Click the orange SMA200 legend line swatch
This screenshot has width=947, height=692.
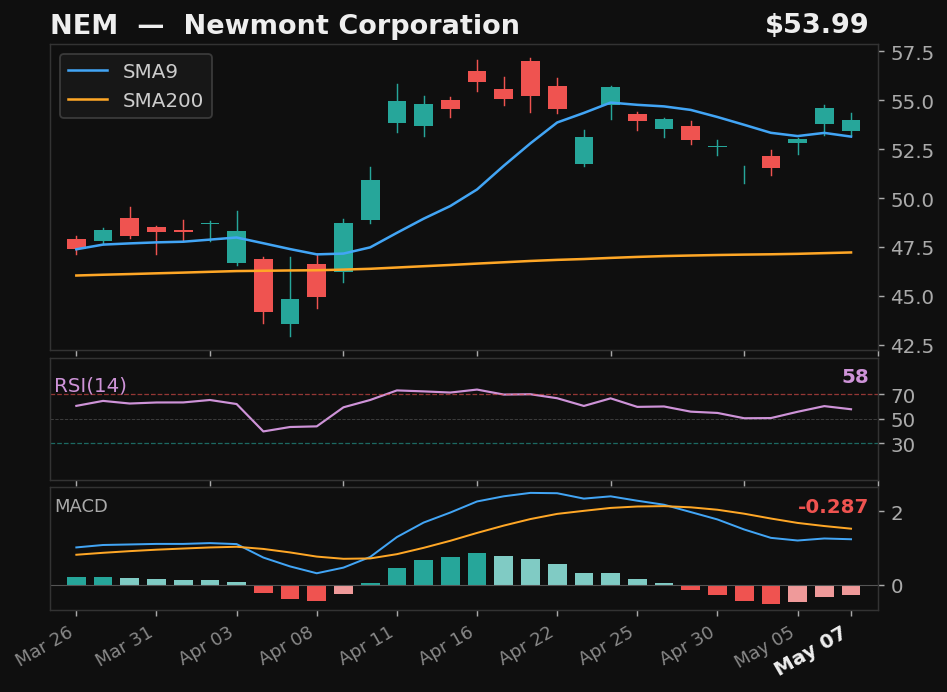point(88,100)
